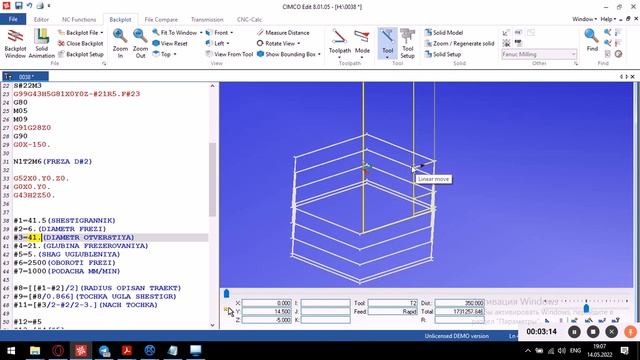The image size is (640, 360).
Task: Open the Toolpath options button
Action: click(x=340, y=43)
